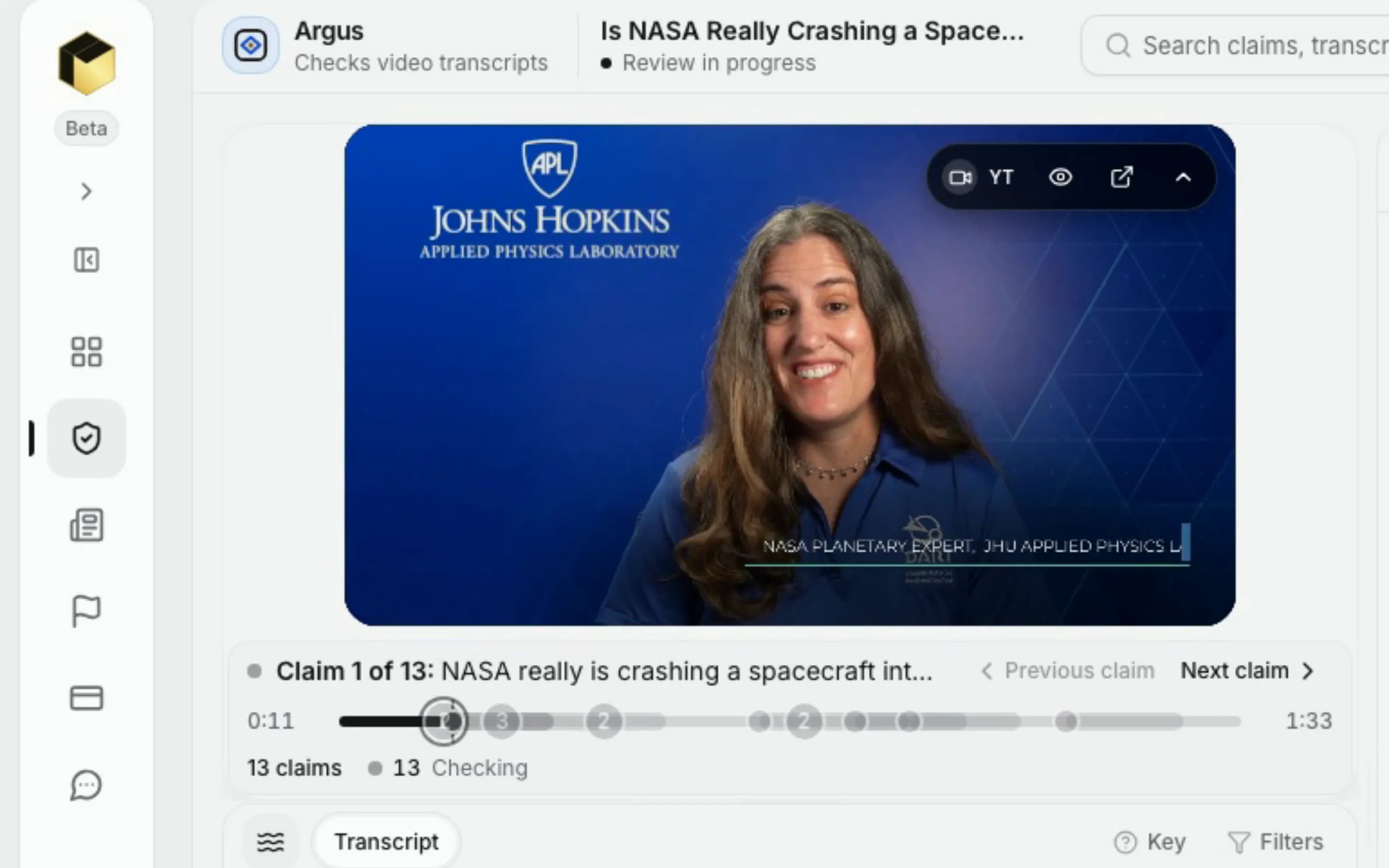Focus the Search claims input field

click(1234, 45)
